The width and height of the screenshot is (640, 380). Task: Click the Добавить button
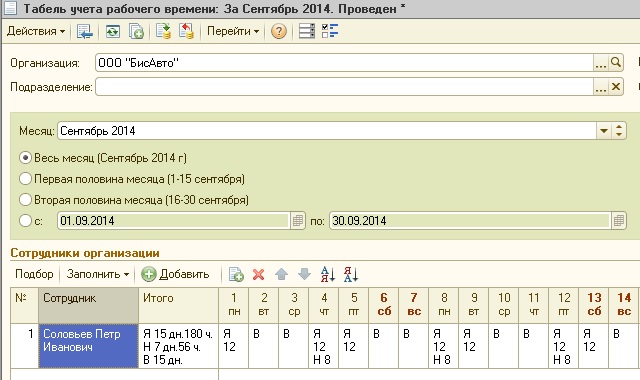(176, 274)
